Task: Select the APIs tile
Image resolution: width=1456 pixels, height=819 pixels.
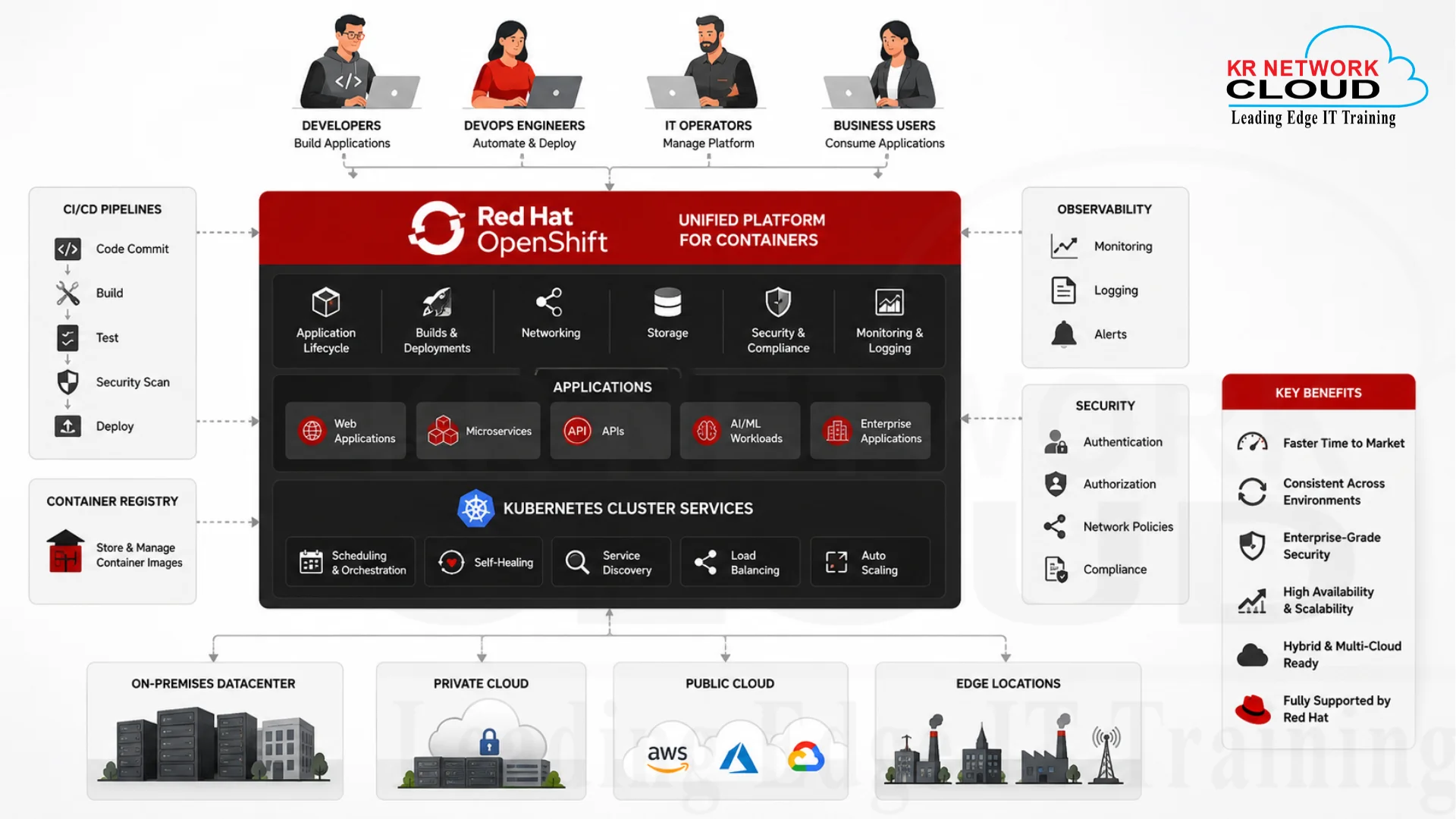Action: (x=610, y=431)
